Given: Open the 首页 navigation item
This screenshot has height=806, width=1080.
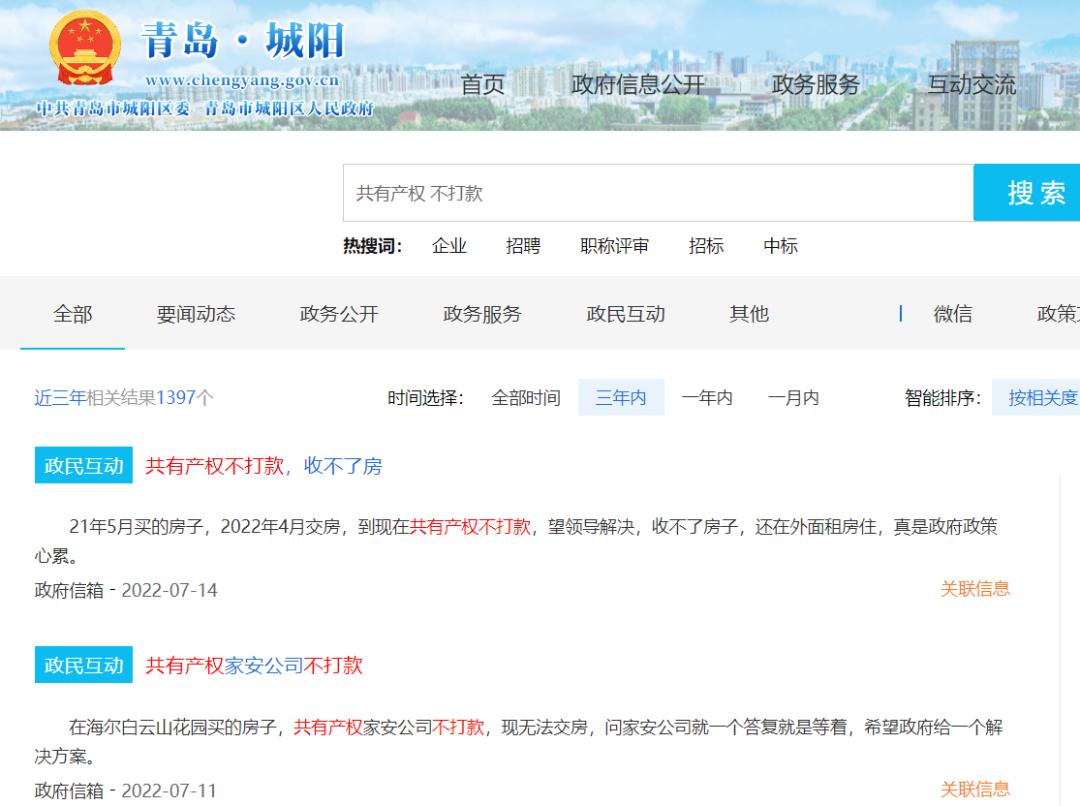Looking at the screenshot, I should (x=482, y=85).
